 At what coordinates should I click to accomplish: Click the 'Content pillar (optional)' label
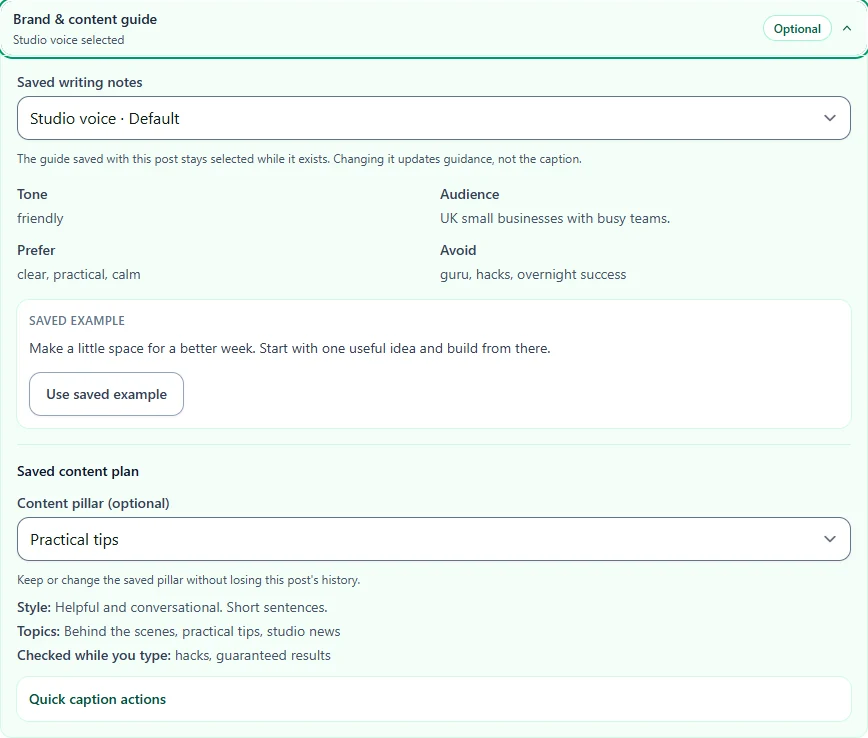click(94, 503)
